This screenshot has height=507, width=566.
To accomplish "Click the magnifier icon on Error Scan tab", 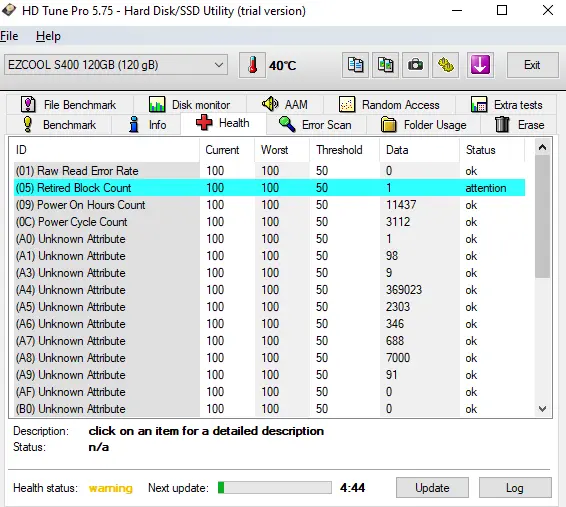I will coord(287,125).
